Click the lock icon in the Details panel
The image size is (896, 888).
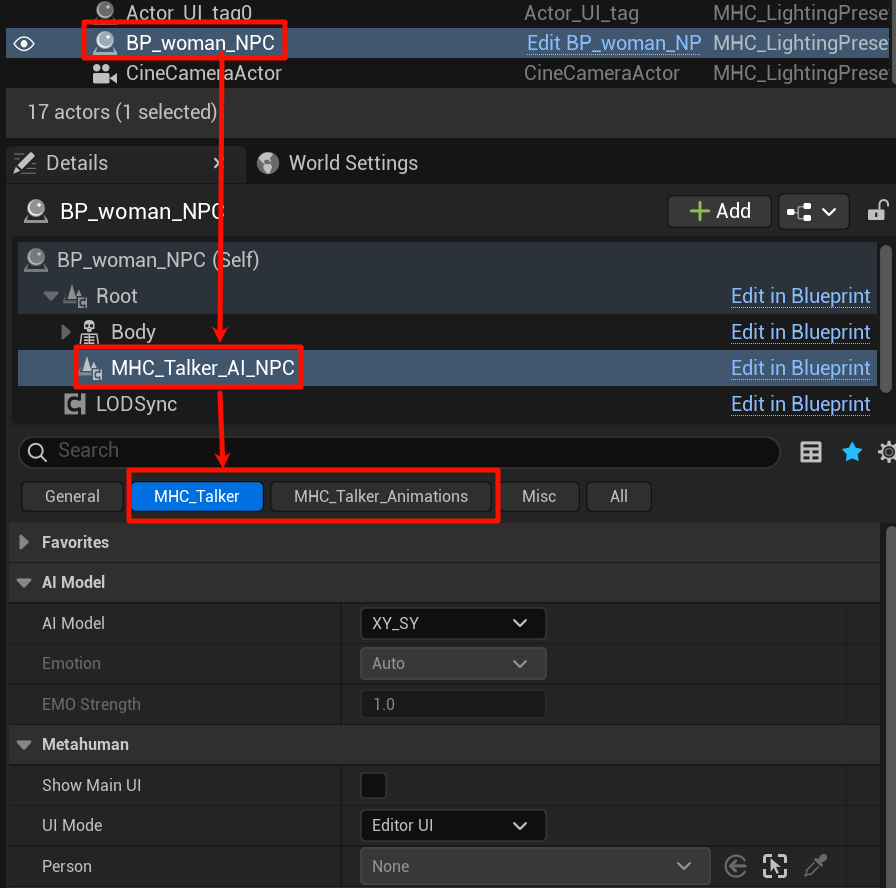877,211
